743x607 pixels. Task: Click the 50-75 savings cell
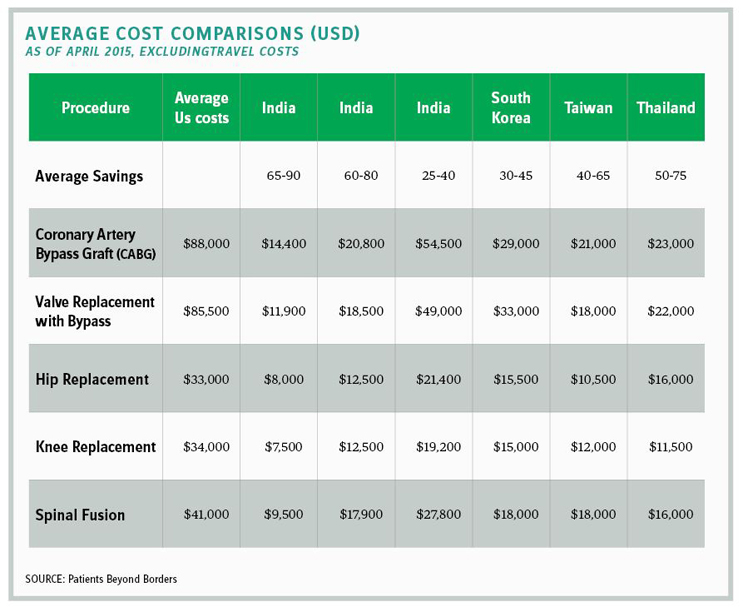[x=665, y=176]
